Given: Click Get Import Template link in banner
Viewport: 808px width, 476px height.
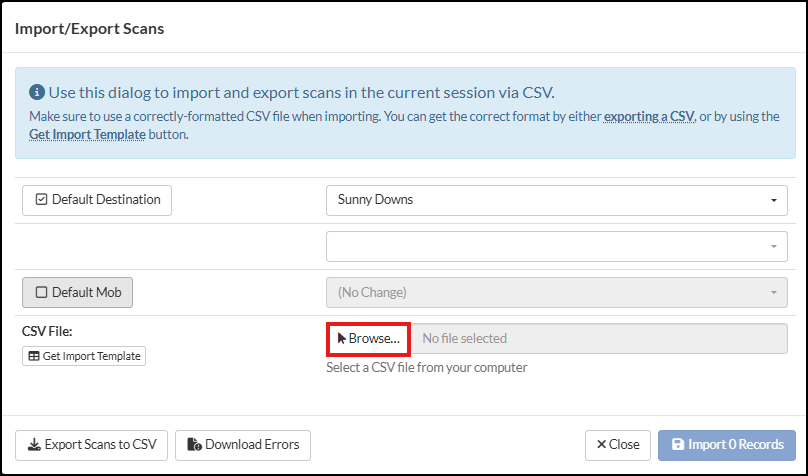Looking at the screenshot, I should [87, 134].
